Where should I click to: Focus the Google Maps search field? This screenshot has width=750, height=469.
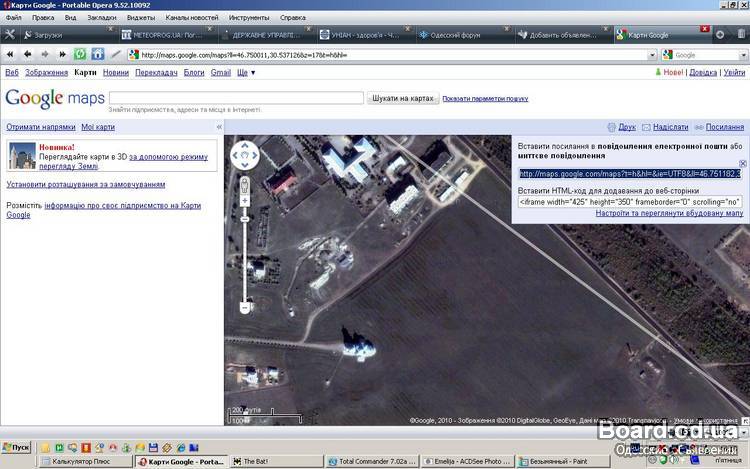click(x=236, y=98)
